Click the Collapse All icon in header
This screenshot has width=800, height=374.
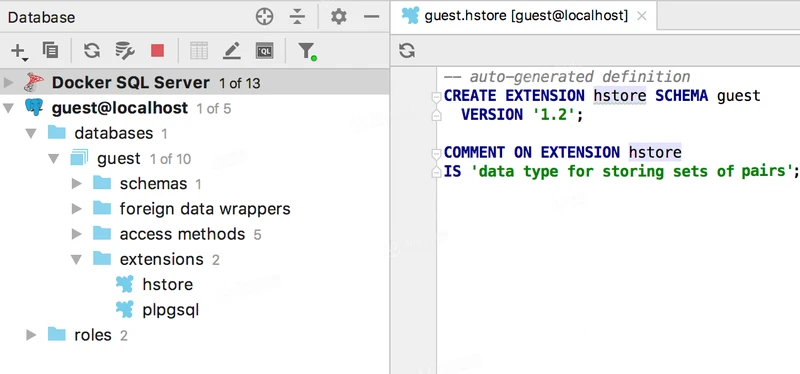pyautogui.click(x=296, y=17)
